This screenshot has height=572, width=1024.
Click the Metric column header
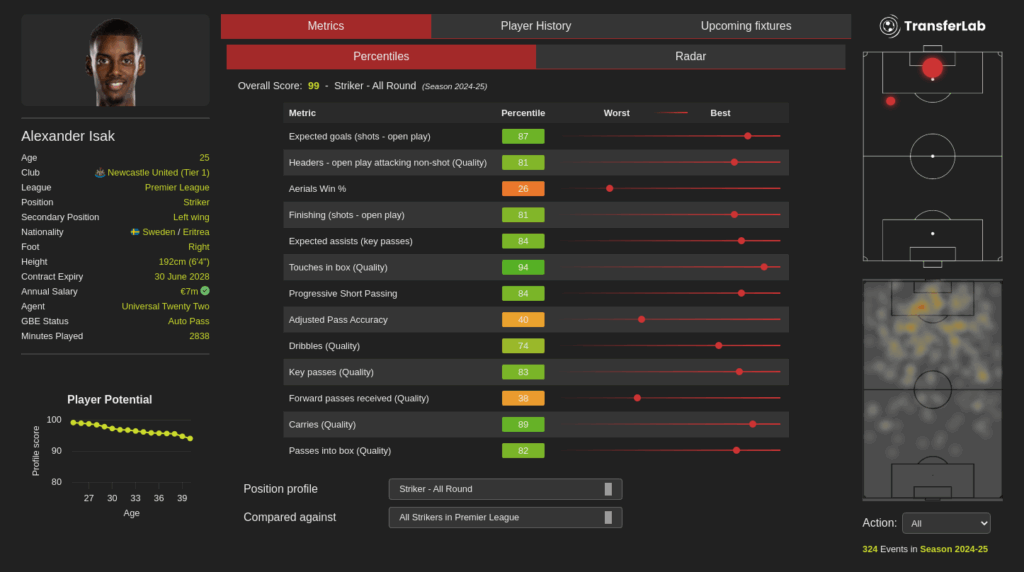pyautogui.click(x=302, y=113)
